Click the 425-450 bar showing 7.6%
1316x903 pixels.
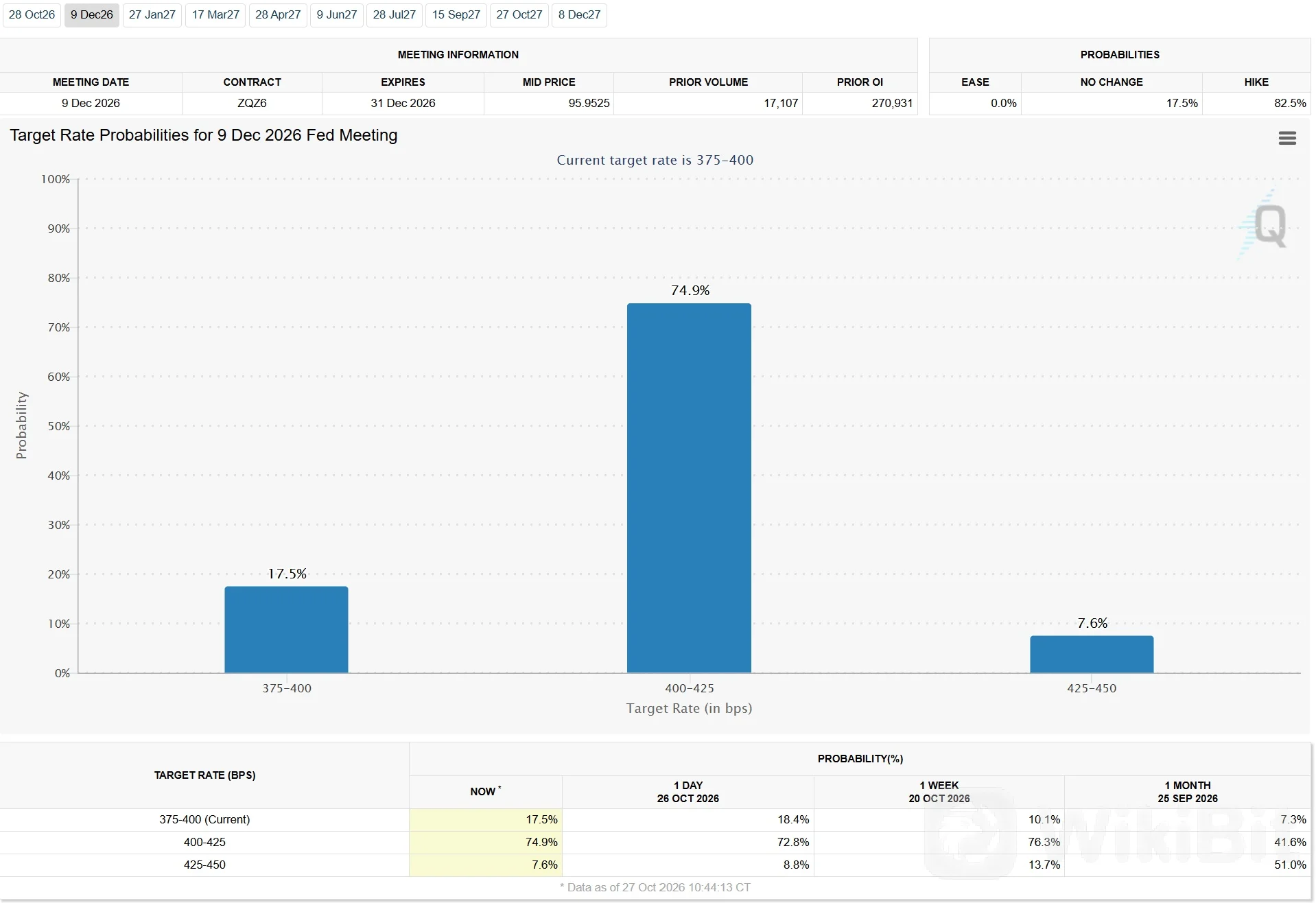point(1092,654)
